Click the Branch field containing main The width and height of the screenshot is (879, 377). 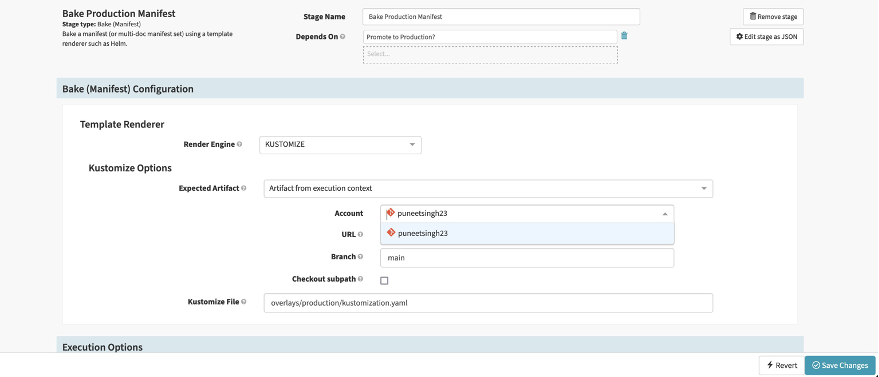527,258
